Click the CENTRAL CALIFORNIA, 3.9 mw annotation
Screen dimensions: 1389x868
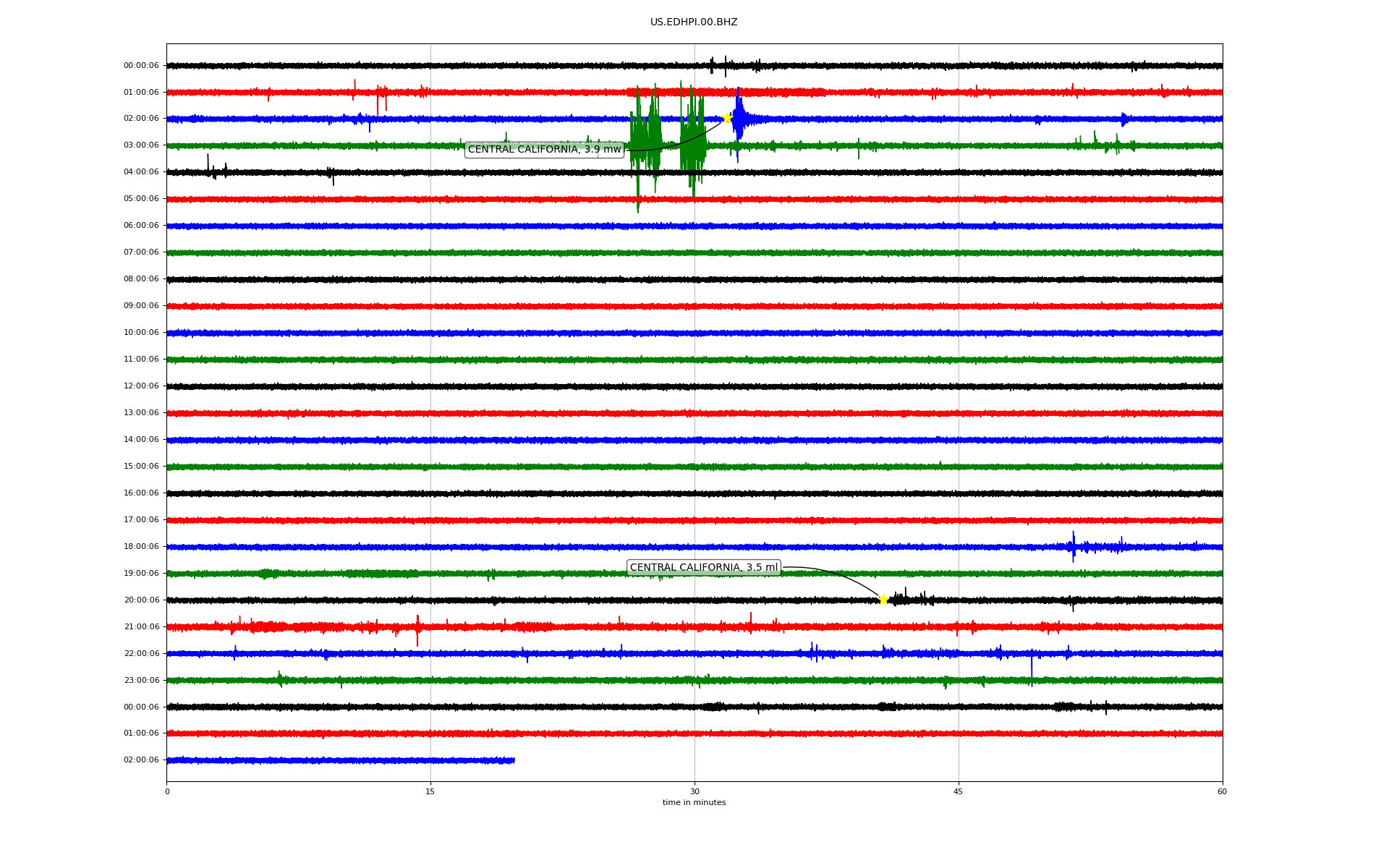click(x=544, y=150)
